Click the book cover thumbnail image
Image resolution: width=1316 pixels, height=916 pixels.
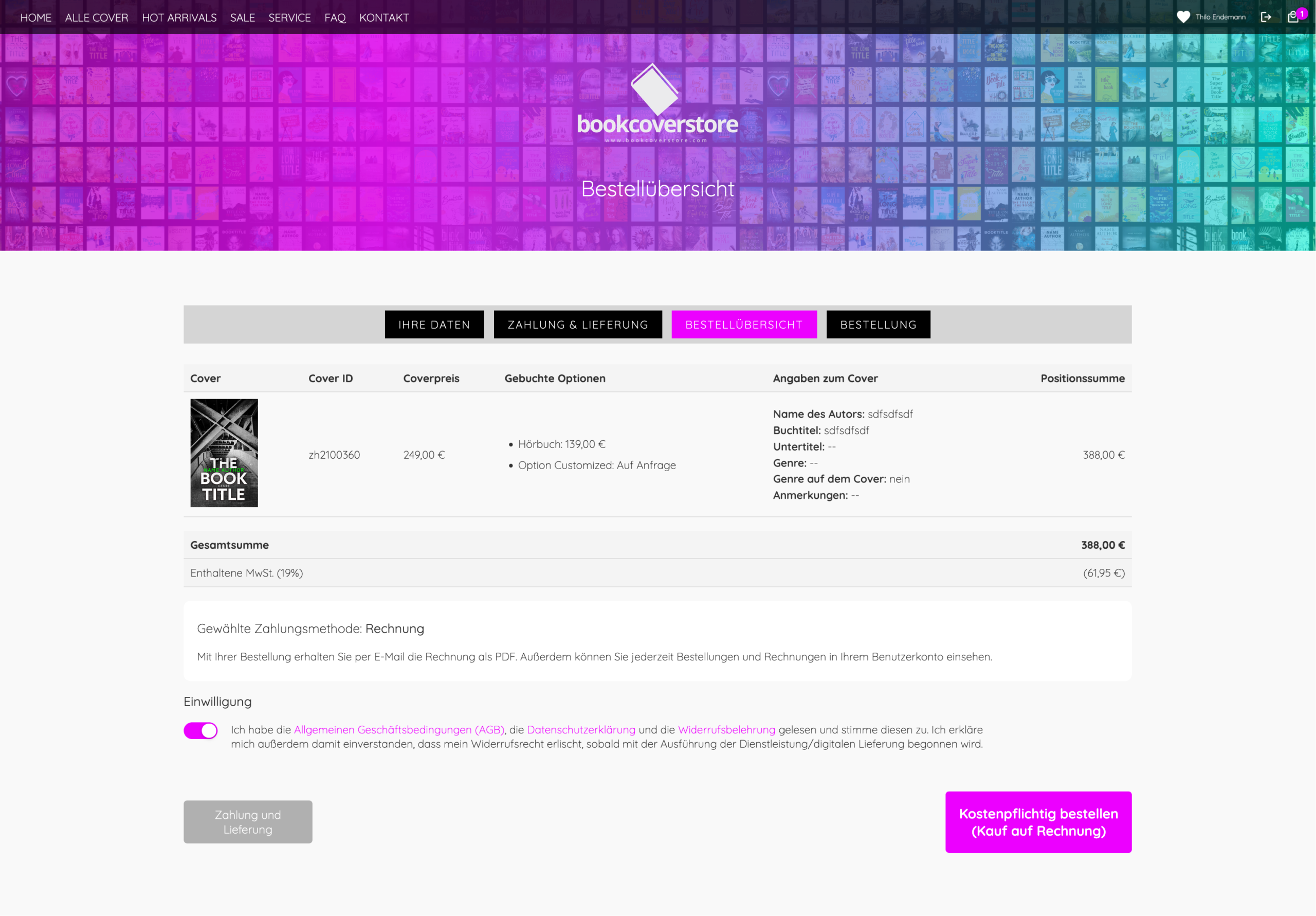(224, 453)
